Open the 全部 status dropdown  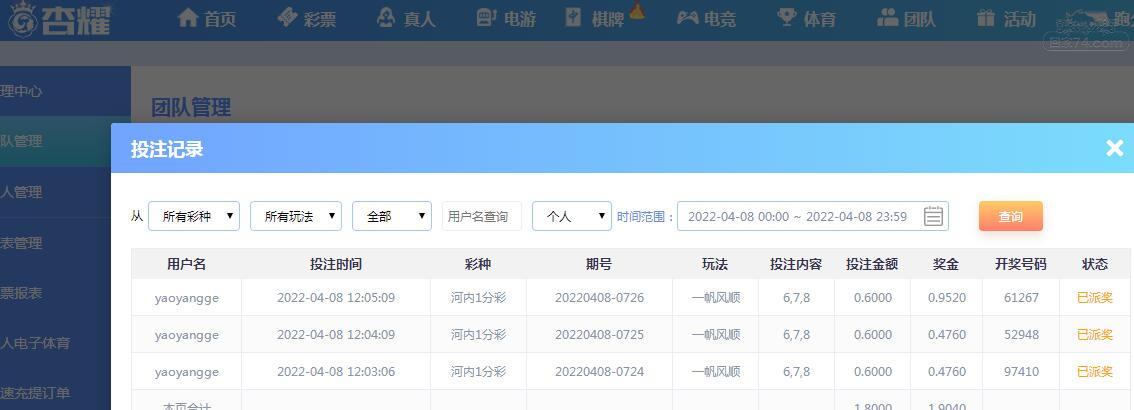tap(392, 216)
